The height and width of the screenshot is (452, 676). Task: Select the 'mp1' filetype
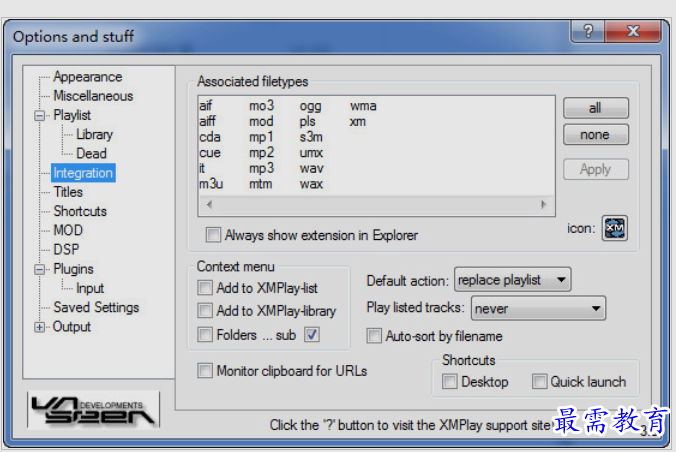coord(261,137)
